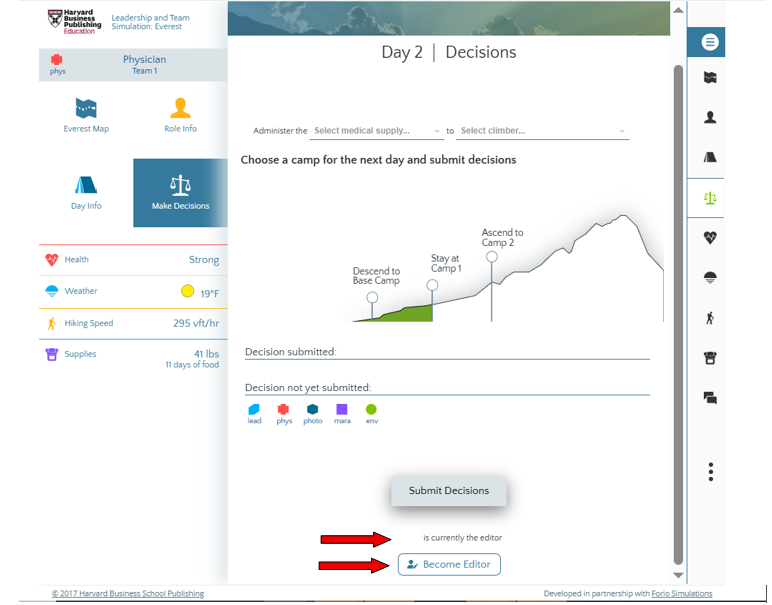Click the top menu icon in right sidebar
Image resolution: width=772 pixels, height=605 pixels.
tap(710, 42)
